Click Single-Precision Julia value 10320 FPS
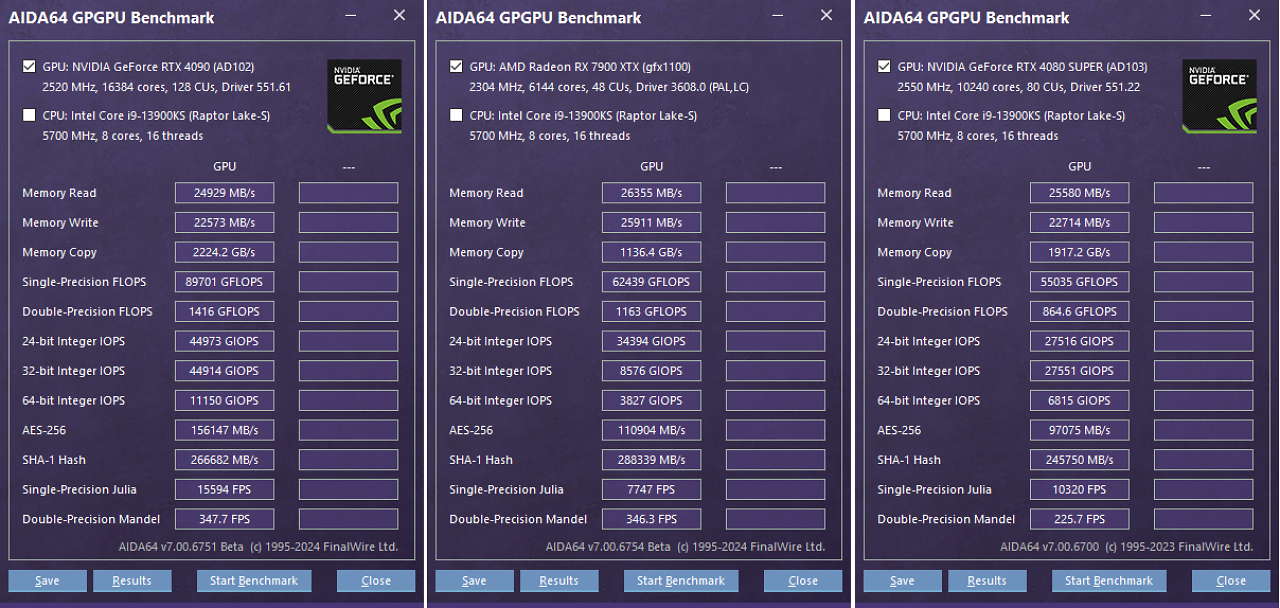Viewport: 1280px width, 608px height. (x=1079, y=489)
